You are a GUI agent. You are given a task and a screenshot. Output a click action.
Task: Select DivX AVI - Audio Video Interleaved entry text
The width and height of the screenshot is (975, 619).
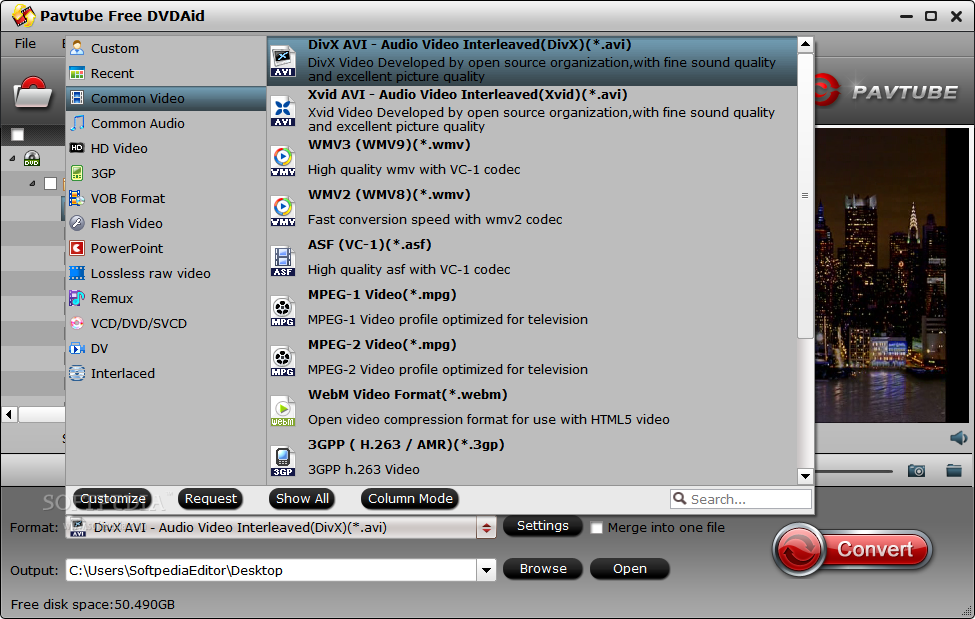[x=469, y=45]
